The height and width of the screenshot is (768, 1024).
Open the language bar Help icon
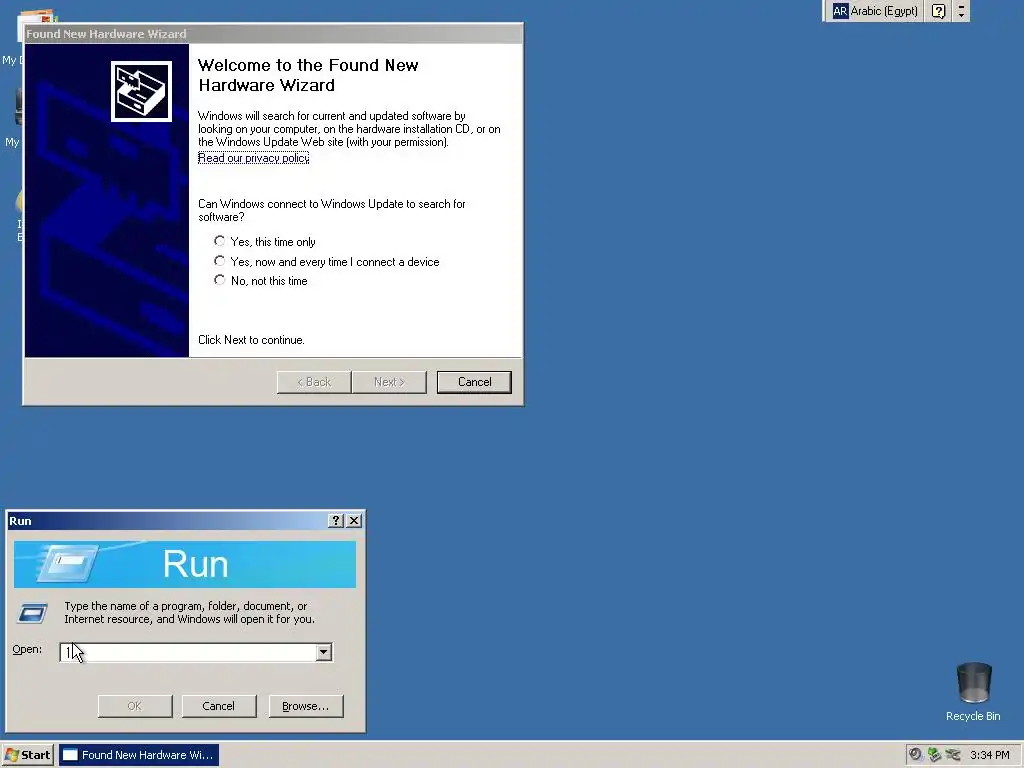click(x=938, y=11)
